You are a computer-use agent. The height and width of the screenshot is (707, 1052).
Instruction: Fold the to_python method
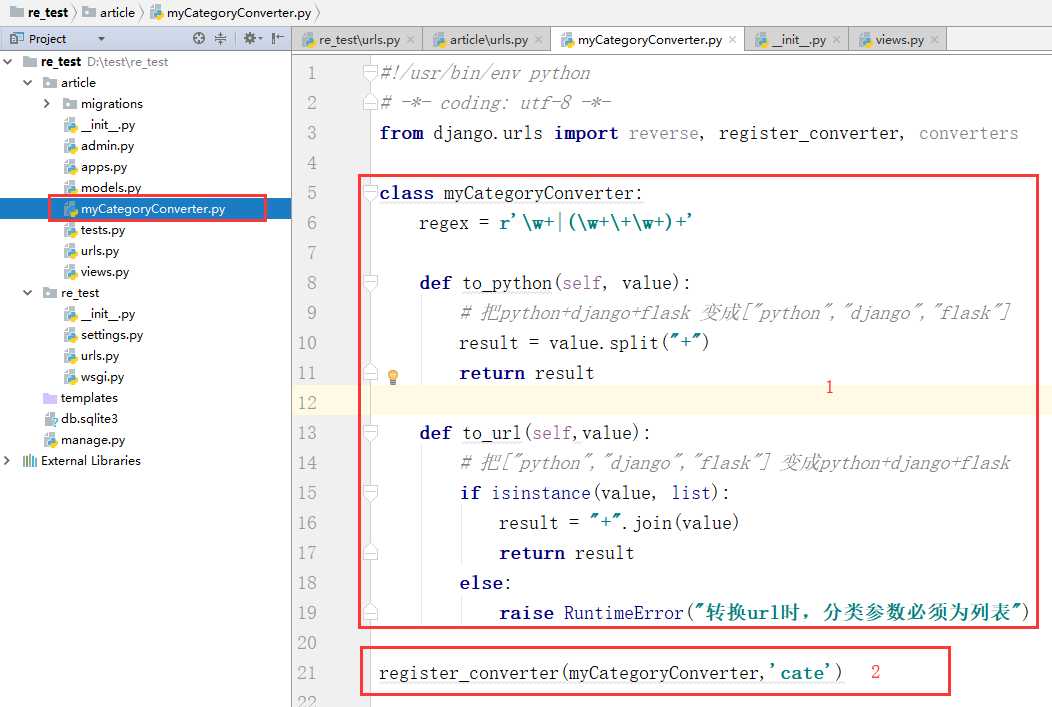pos(370,282)
